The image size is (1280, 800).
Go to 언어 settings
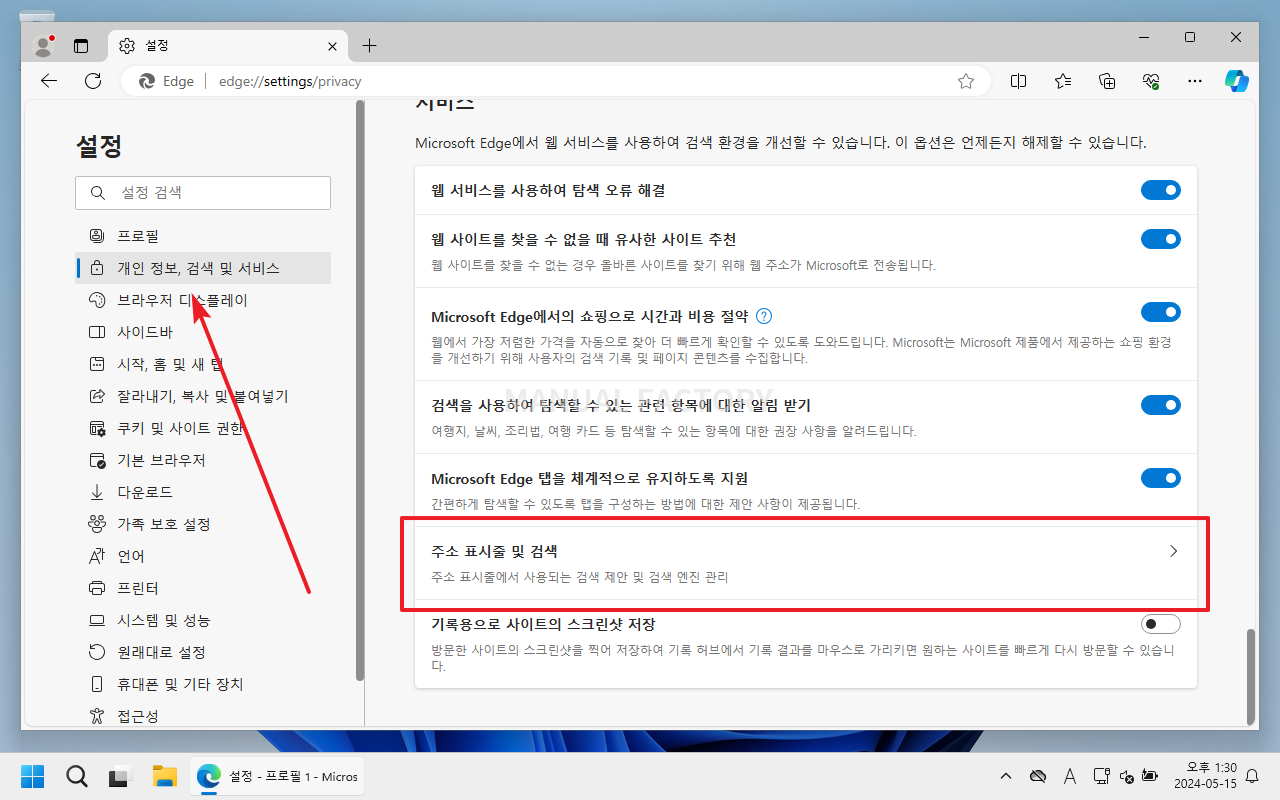[203, 556]
